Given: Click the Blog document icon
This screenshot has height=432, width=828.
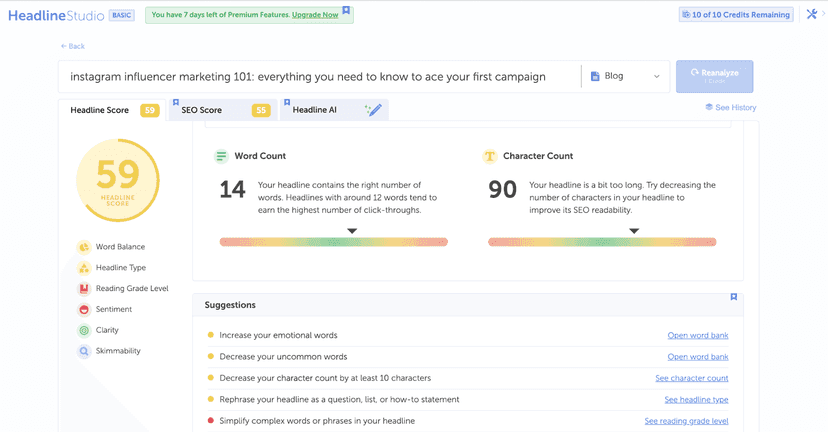Looking at the screenshot, I should click(595, 76).
